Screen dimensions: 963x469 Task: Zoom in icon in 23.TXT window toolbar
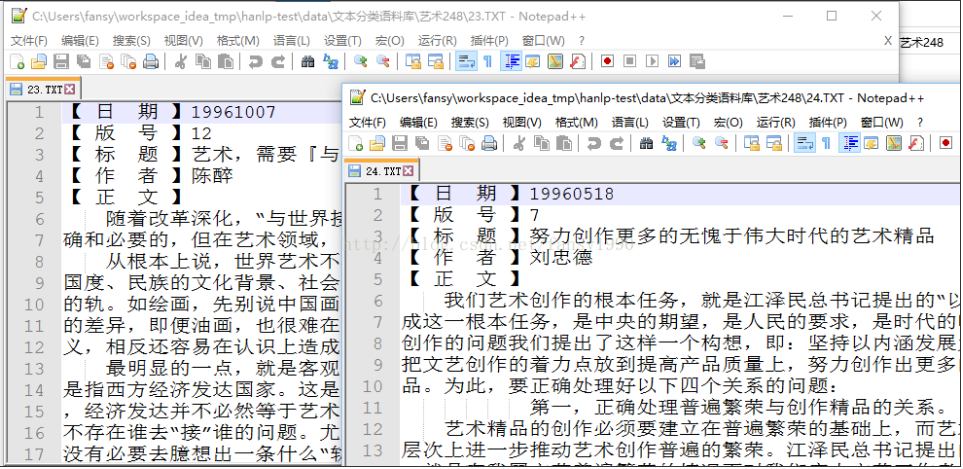coord(360,61)
